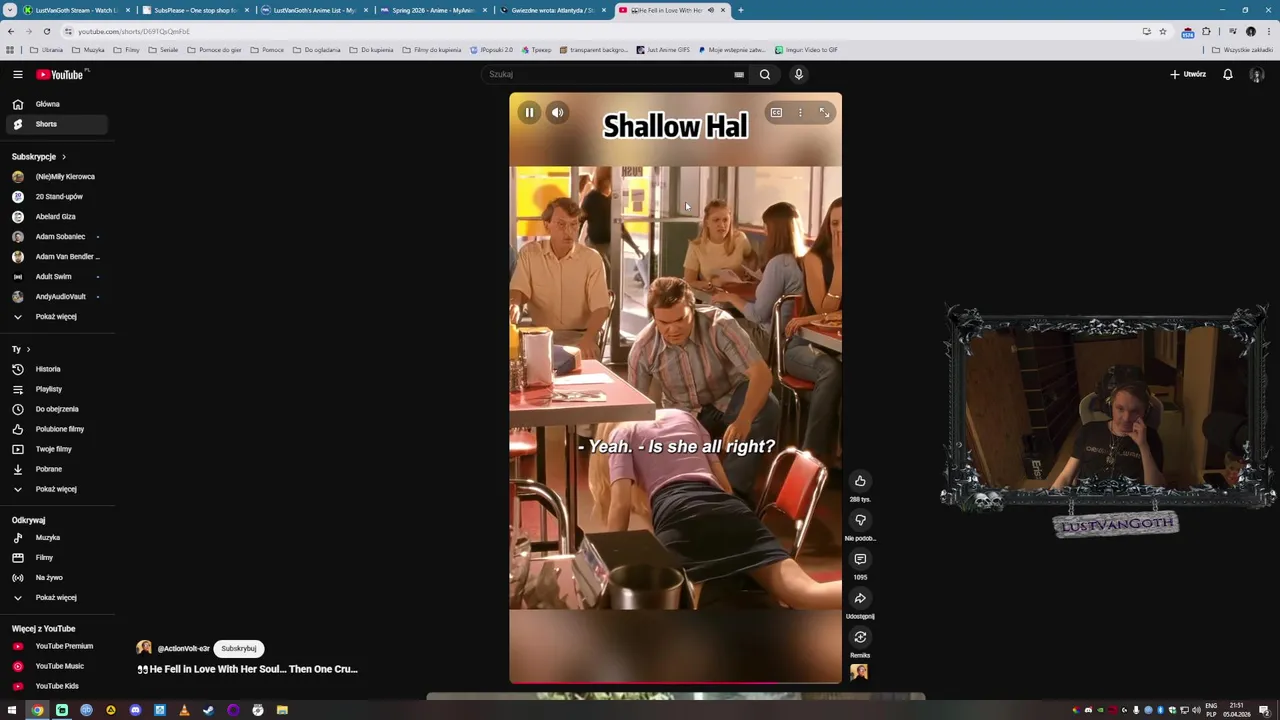Open the on-screen keyboard in the search box
The height and width of the screenshot is (720, 1280).
click(x=739, y=74)
